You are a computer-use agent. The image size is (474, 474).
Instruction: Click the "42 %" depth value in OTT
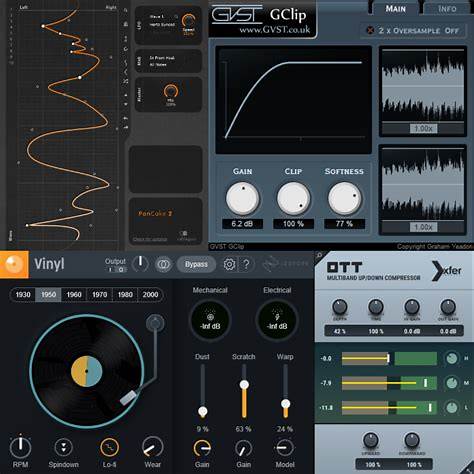tap(339, 331)
